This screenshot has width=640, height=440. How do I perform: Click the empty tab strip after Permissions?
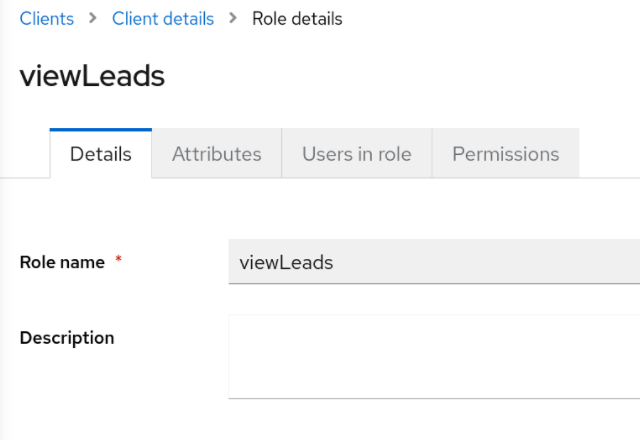[x=608, y=154]
